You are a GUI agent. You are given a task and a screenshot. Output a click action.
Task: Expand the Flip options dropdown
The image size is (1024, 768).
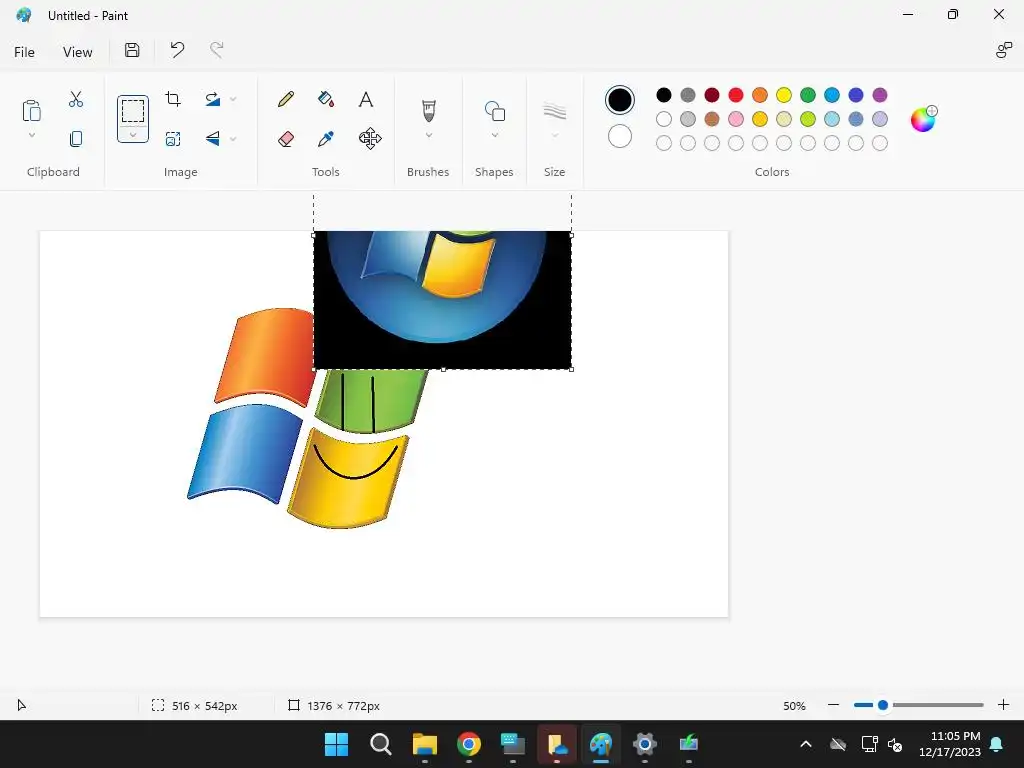coord(233,138)
